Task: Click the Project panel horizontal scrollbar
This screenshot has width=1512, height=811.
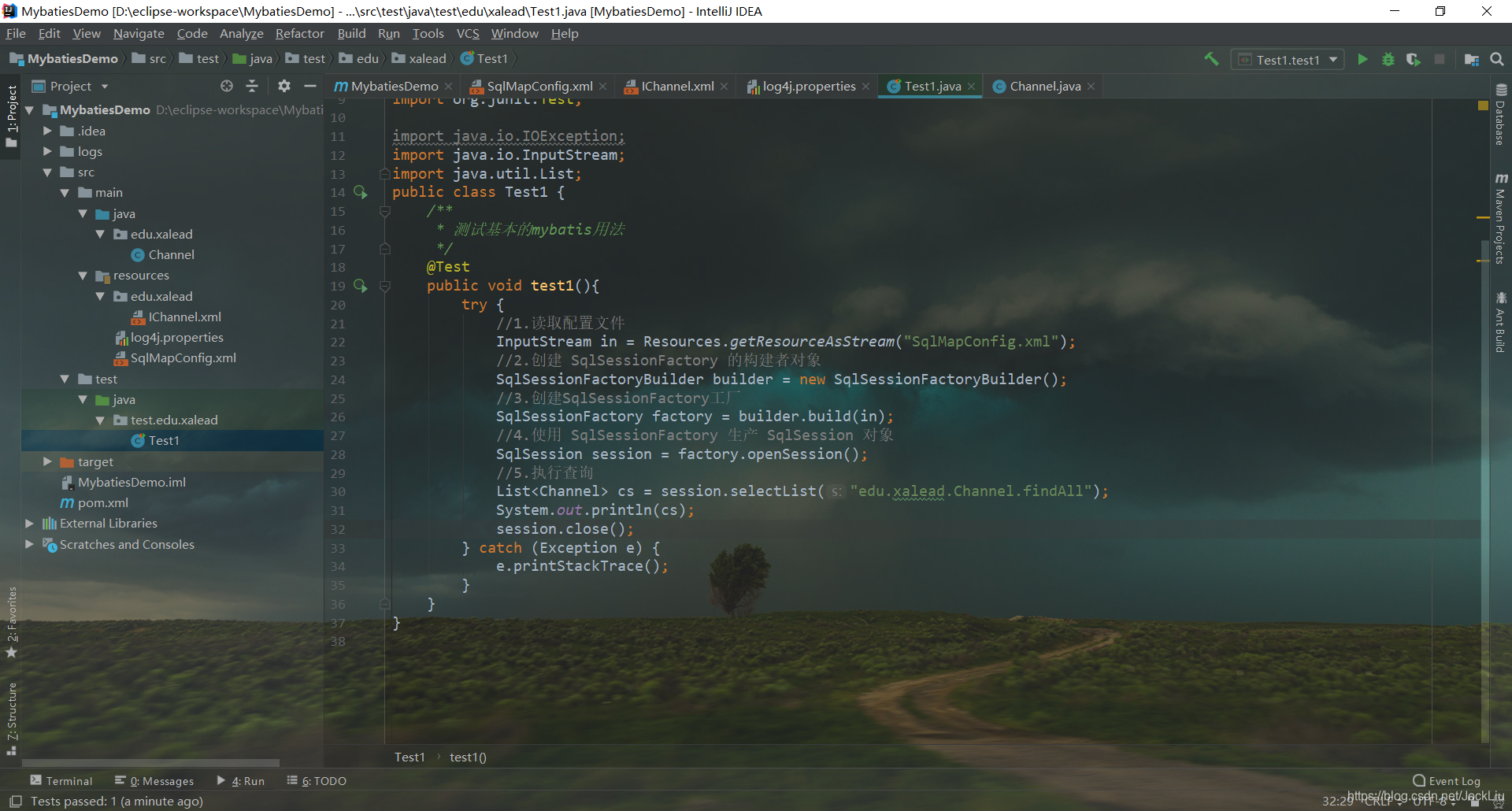Action: pyautogui.click(x=150, y=762)
